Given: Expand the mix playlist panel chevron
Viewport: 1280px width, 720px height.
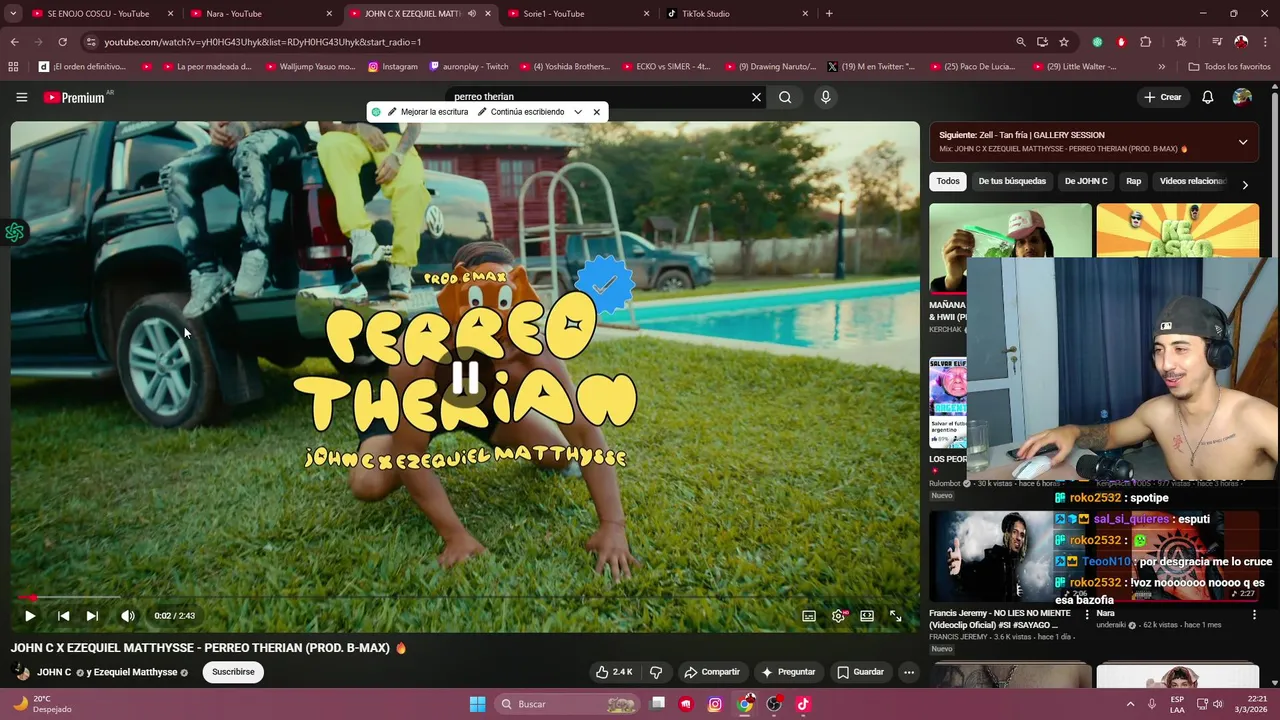Looking at the screenshot, I should tap(1243, 142).
